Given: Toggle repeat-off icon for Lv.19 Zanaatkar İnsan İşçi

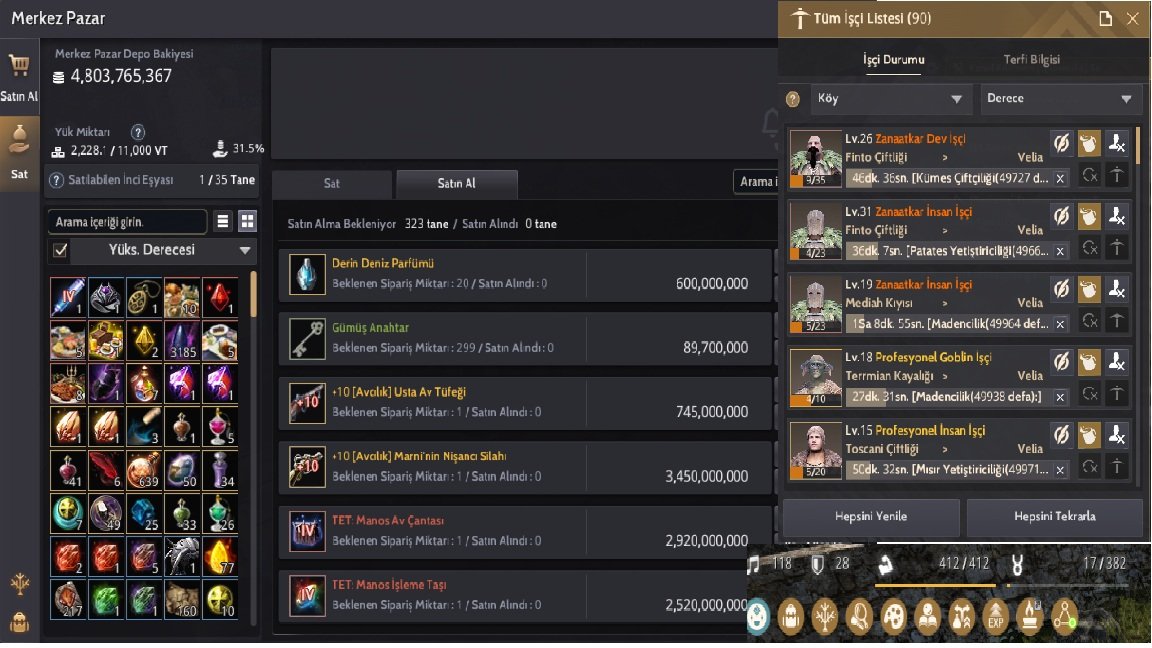Looking at the screenshot, I should (x=1061, y=289).
